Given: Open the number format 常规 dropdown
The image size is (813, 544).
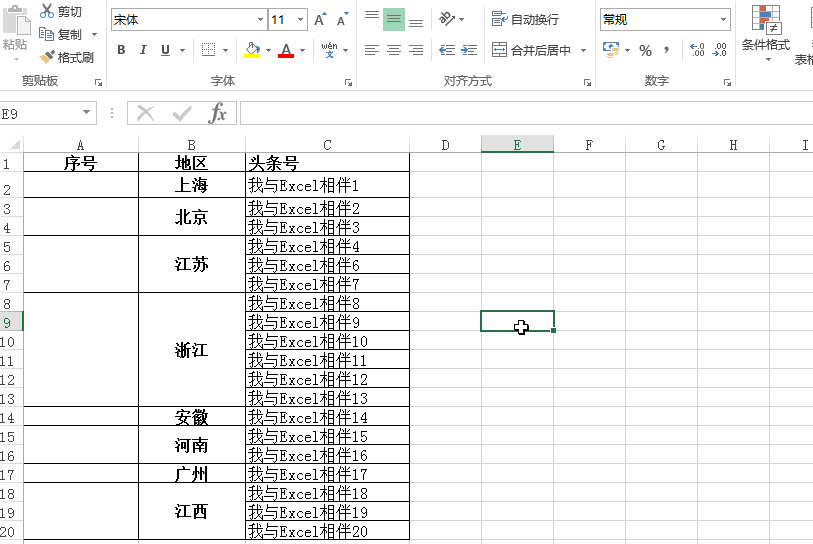Looking at the screenshot, I should 723,20.
